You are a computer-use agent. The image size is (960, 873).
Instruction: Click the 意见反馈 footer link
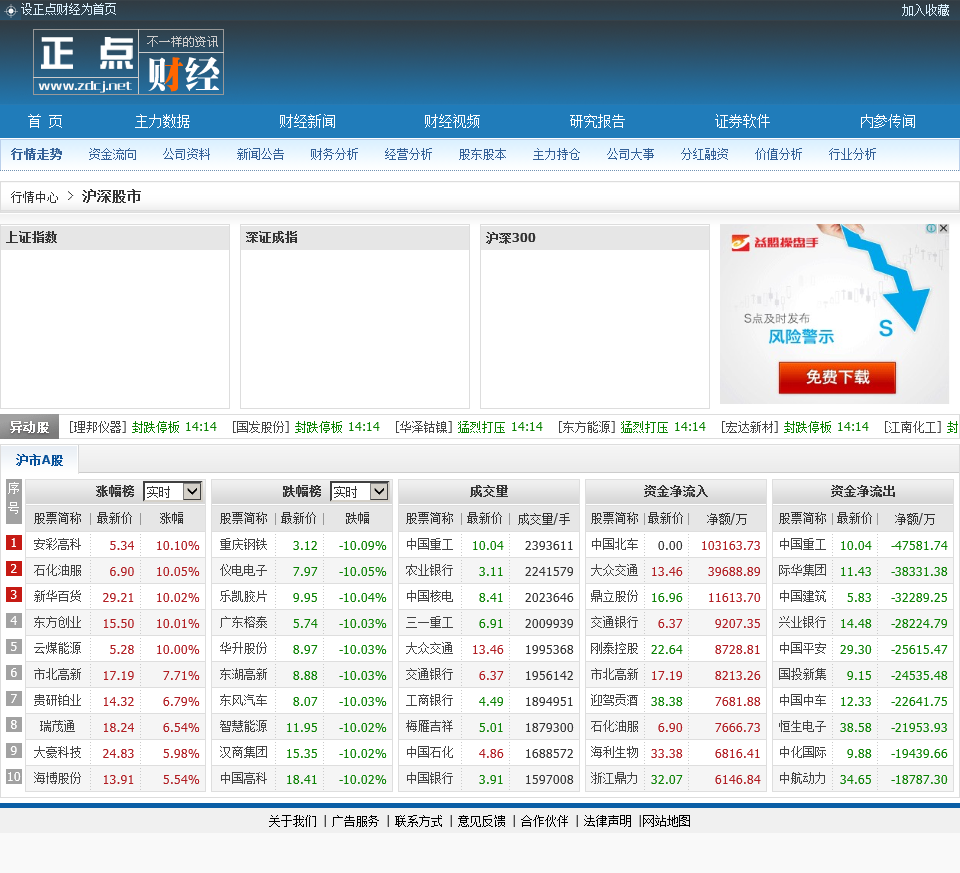tap(482, 821)
